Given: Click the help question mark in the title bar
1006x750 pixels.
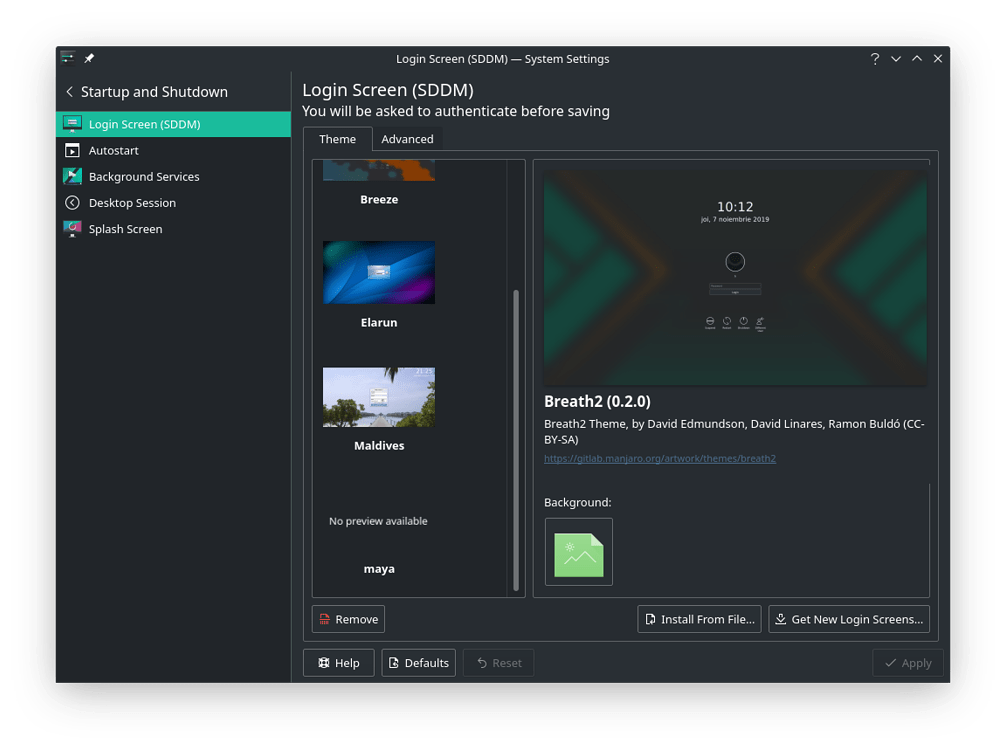Looking at the screenshot, I should [874, 58].
